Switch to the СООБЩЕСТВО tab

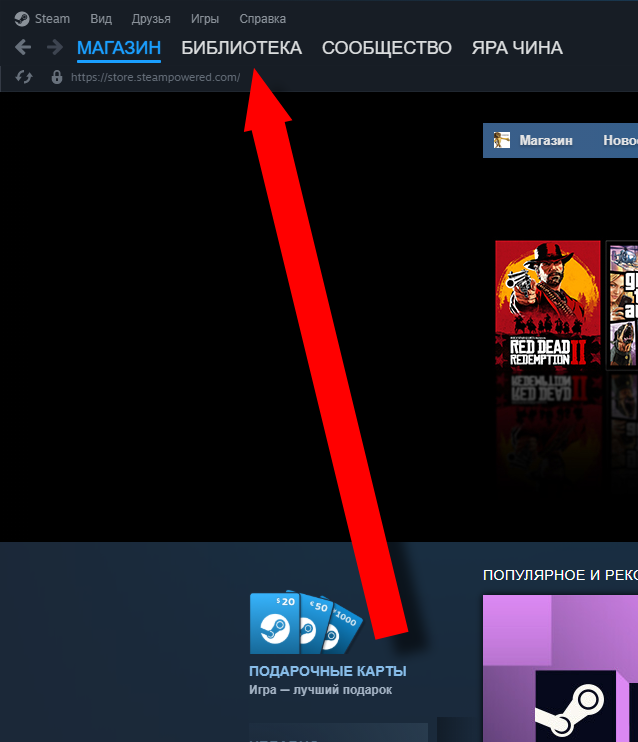pyautogui.click(x=387, y=48)
